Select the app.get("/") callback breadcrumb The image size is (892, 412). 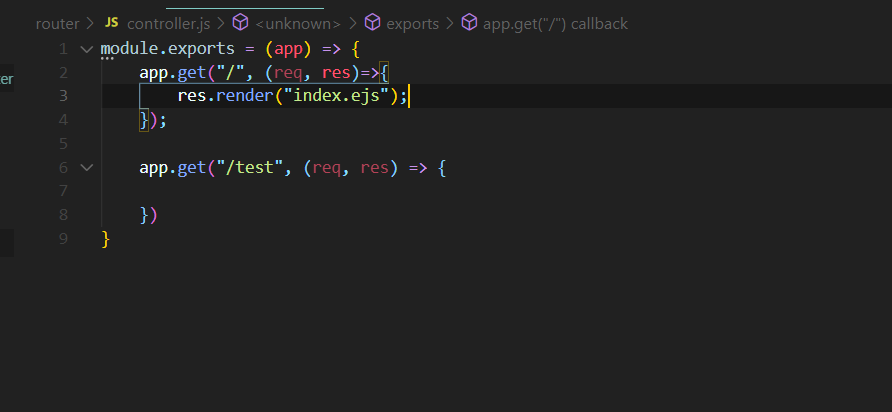(555, 23)
